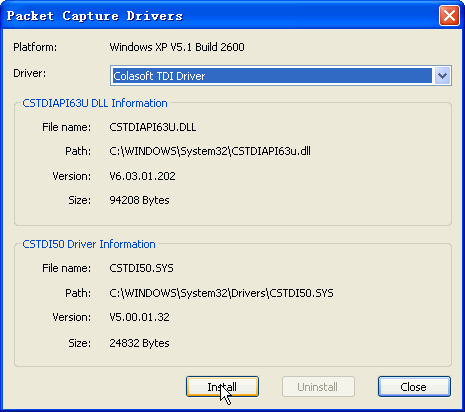This screenshot has width=465, height=412.
Task: Click the CSTDI50.SYS file name value
Action: point(141,268)
